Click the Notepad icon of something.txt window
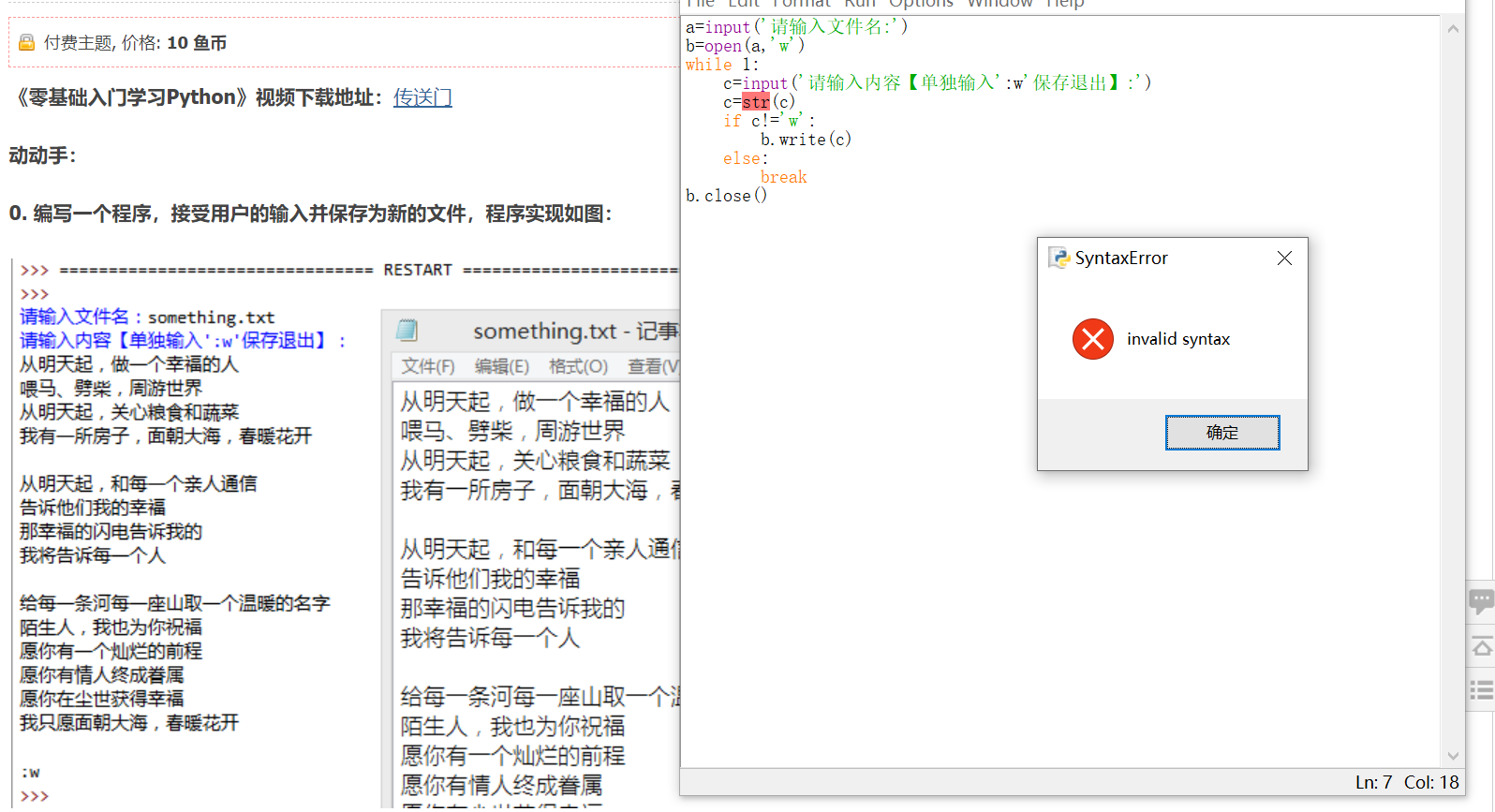The width and height of the screenshot is (1495, 812). [x=407, y=330]
